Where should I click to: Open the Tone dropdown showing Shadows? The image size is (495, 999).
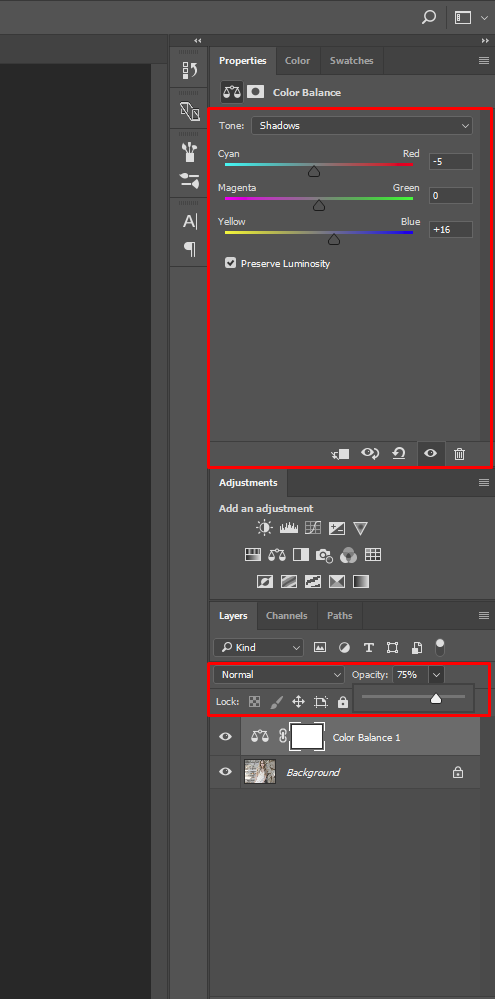(x=362, y=126)
